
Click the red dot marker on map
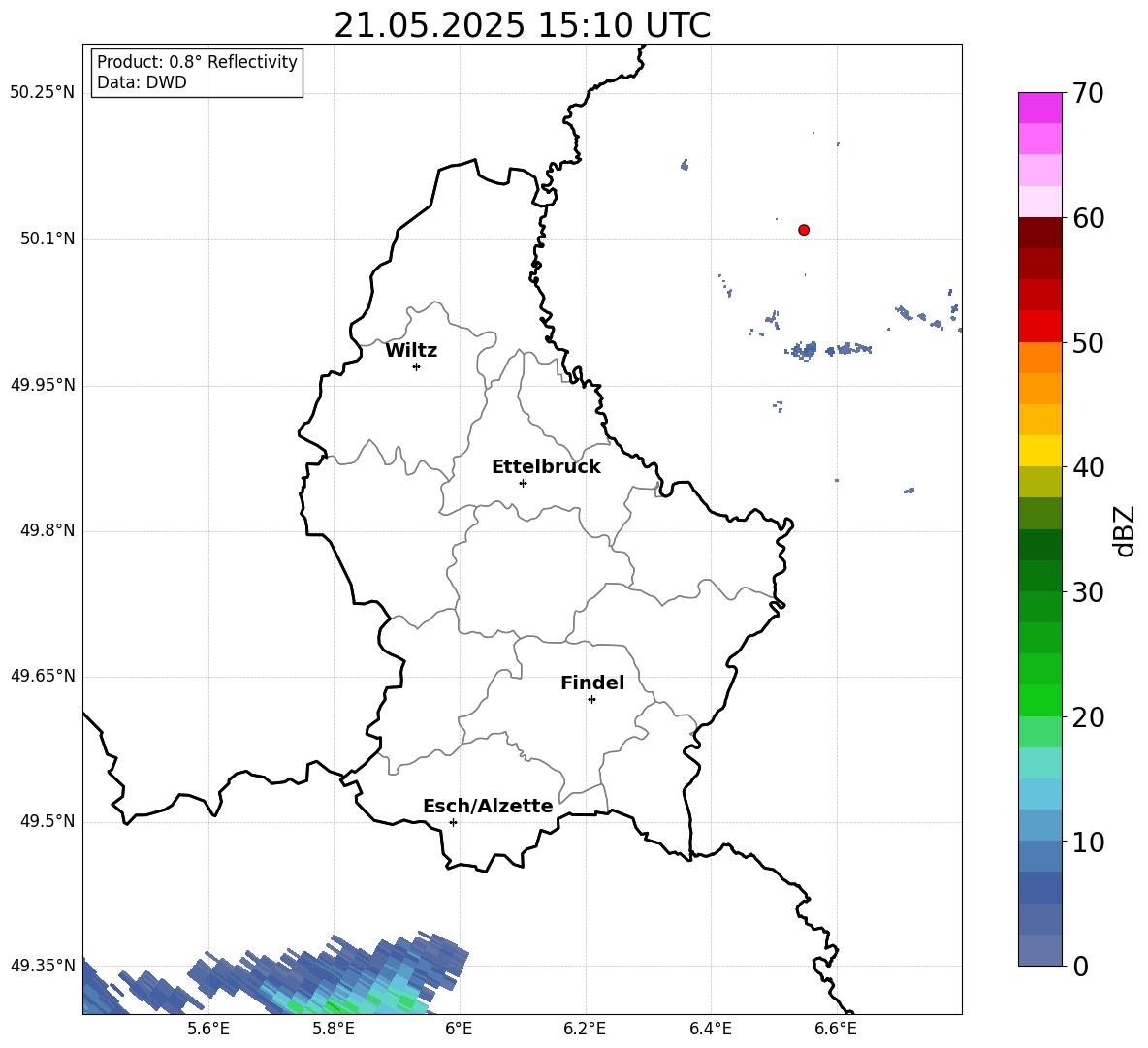click(804, 230)
